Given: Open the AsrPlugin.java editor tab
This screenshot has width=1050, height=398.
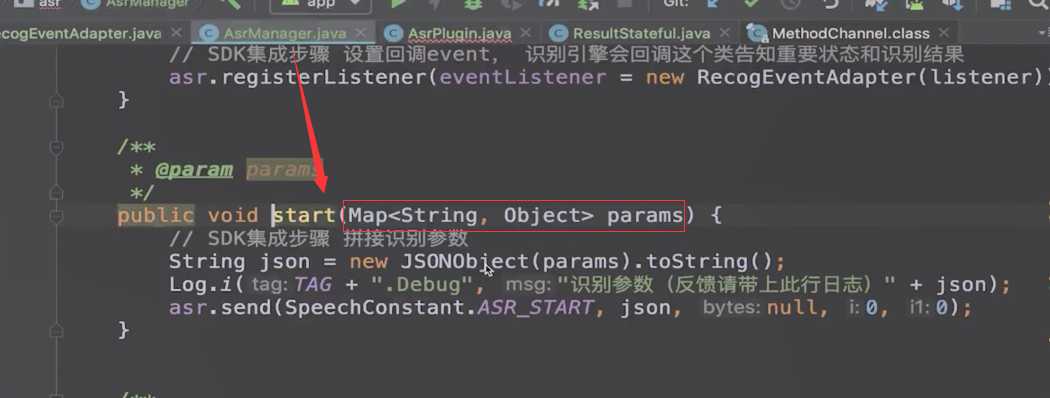Looking at the screenshot, I should tap(459, 33).
